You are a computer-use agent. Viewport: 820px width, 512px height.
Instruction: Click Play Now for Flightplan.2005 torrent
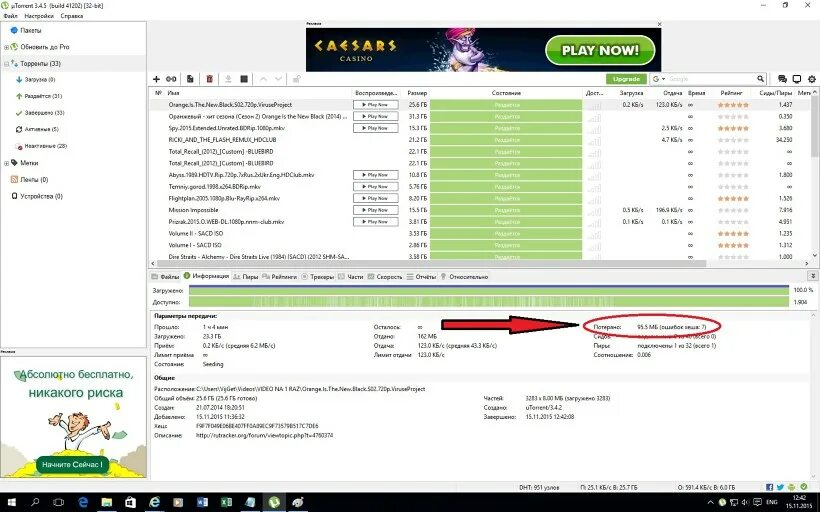(375, 198)
